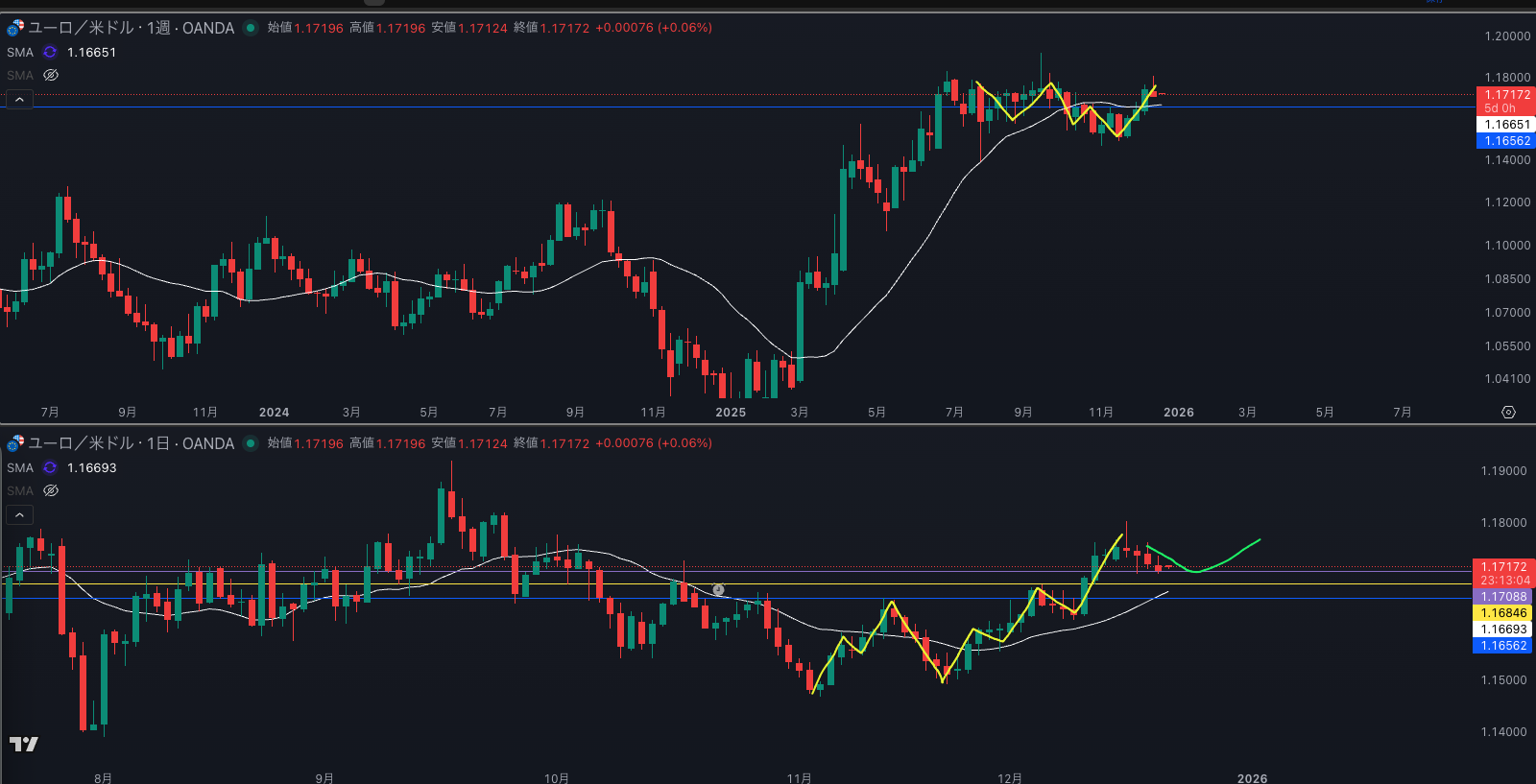Open symbol search from weekly ユーロ/米ドル title
This screenshot has width=1536, height=784.
(x=81, y=28)
